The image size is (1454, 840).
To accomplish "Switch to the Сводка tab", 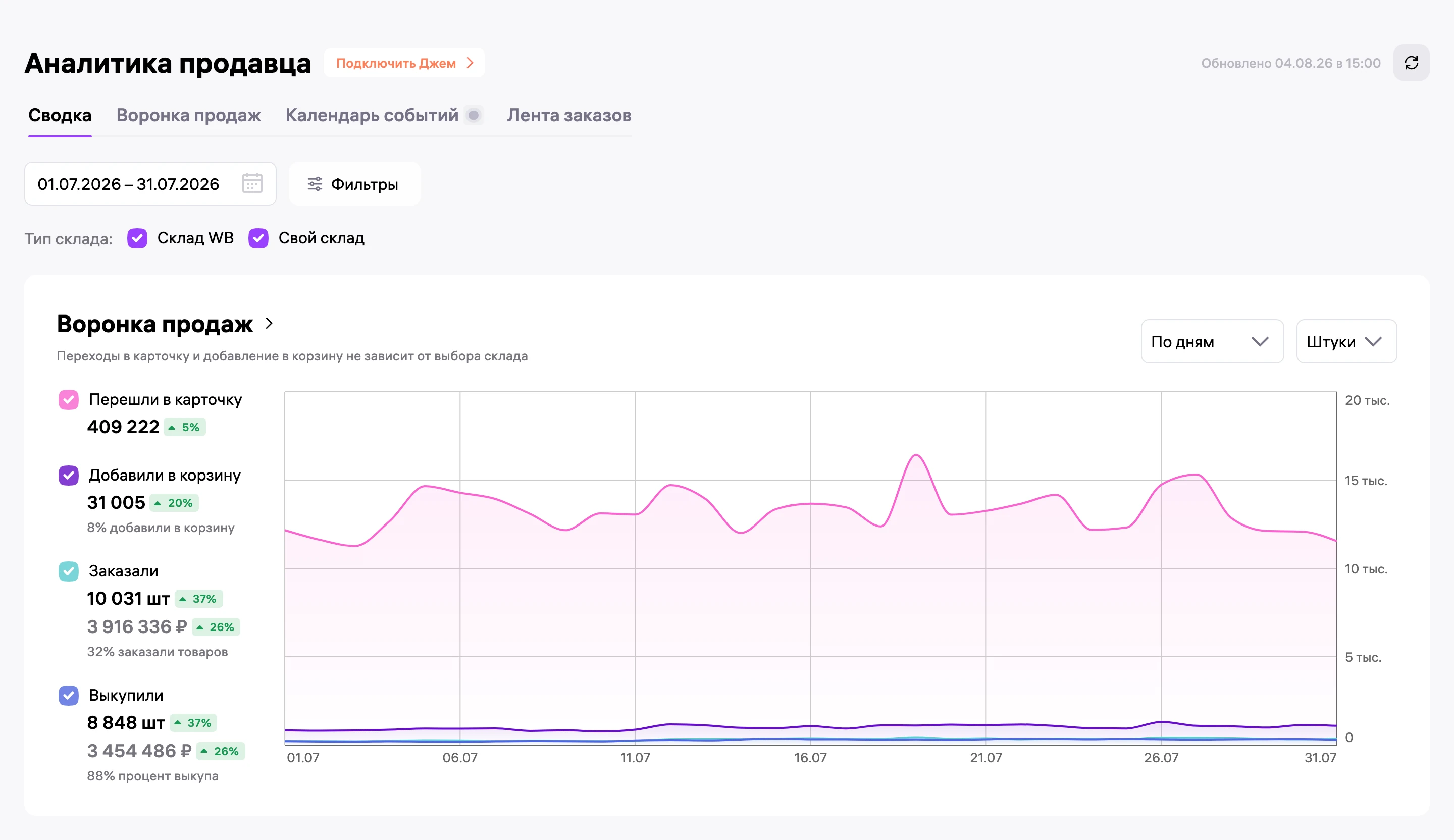I will click(x=60, y=115).
